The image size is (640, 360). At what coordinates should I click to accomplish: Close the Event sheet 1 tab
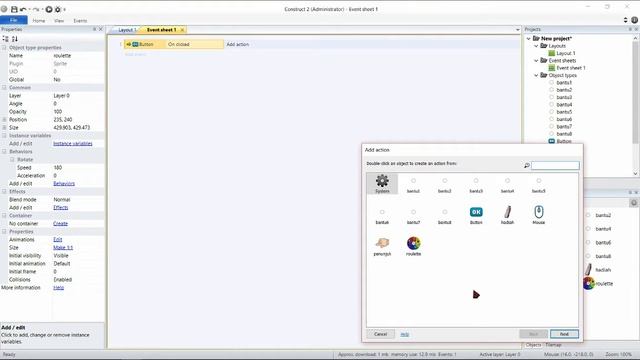[x=182, y=30]
